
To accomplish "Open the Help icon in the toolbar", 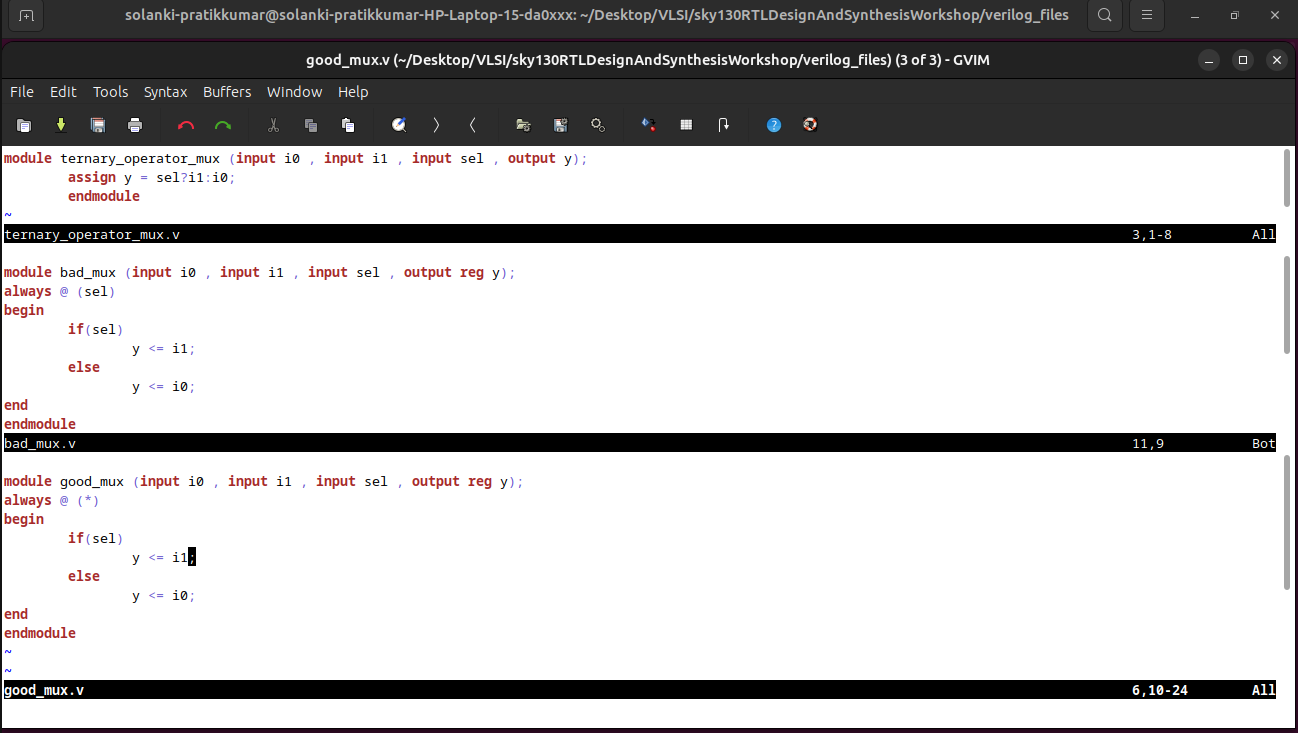I will coord(773,124).
